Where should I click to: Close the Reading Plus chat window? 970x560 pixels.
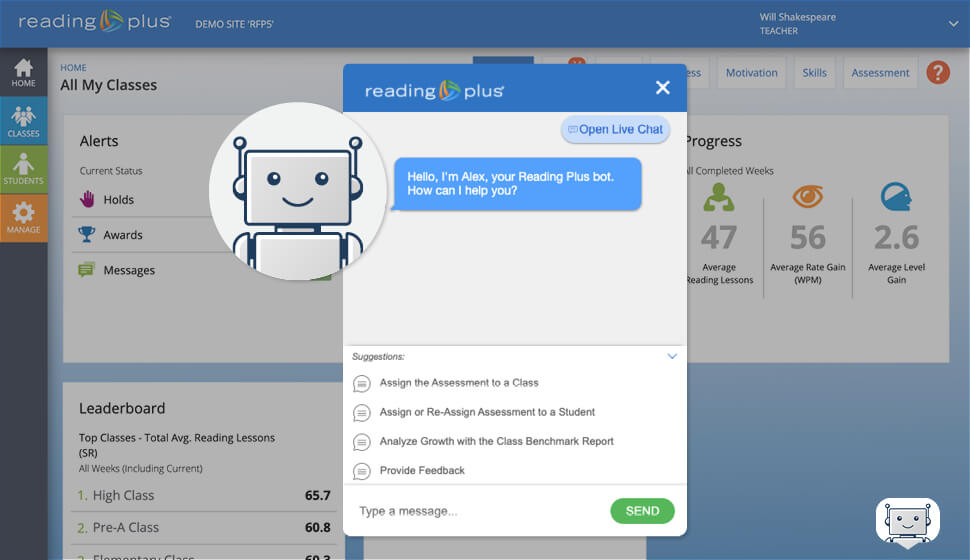663,88
